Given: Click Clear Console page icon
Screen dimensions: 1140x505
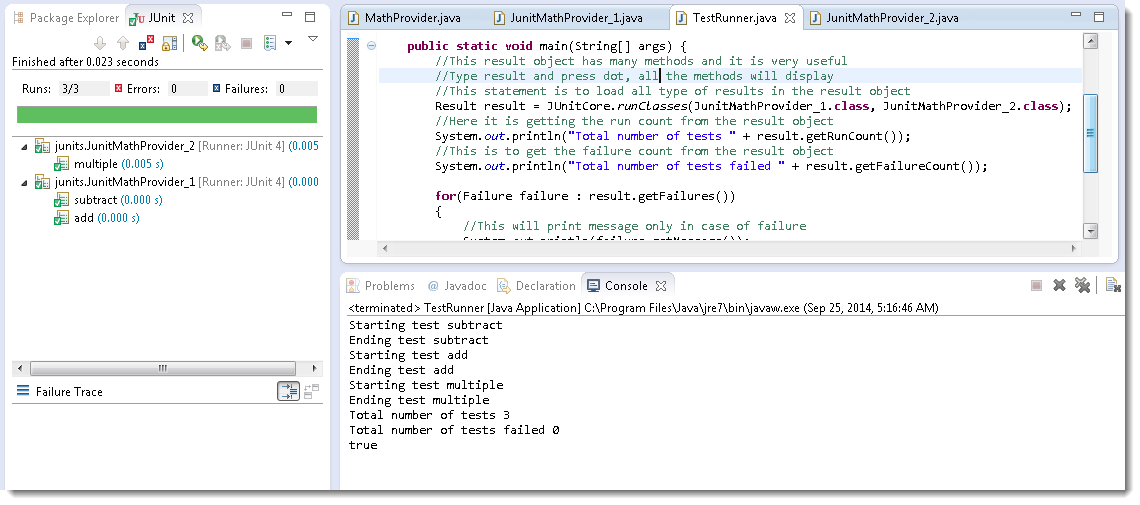Looking at the screenshot, I should point(1112,286).
